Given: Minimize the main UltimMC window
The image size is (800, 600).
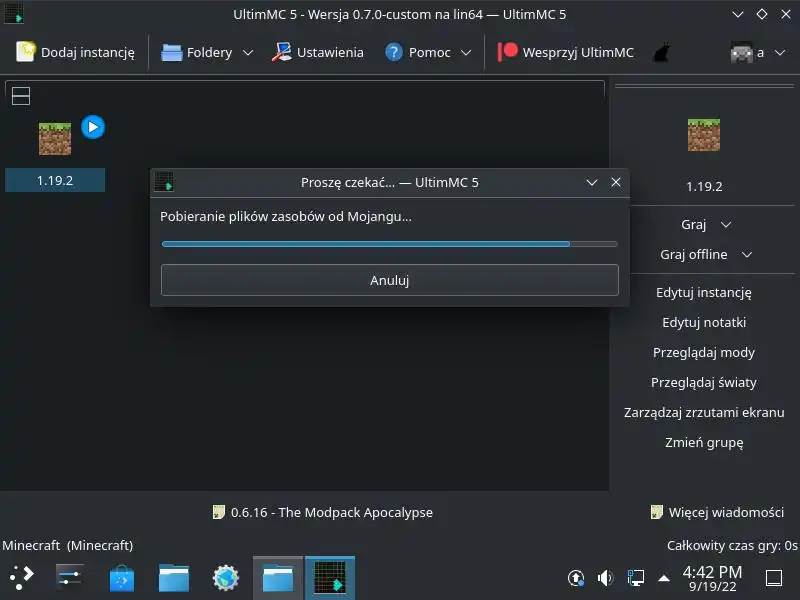Looking at the screenshot, I should pyautogui.click(x=738, y=14).
